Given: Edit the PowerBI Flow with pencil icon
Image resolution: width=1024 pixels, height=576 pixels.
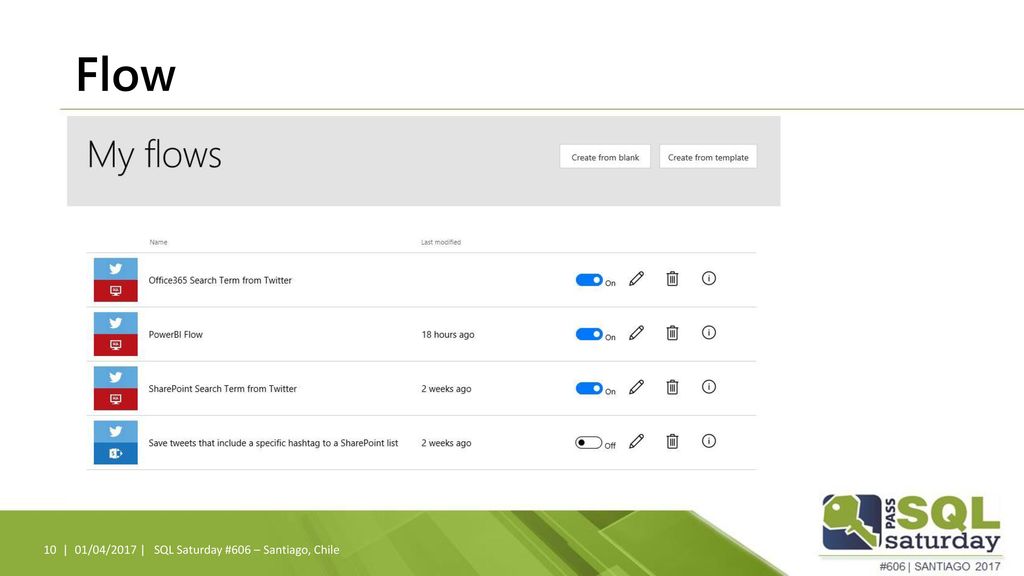Looking at the screenshot, I should (637, 333).
